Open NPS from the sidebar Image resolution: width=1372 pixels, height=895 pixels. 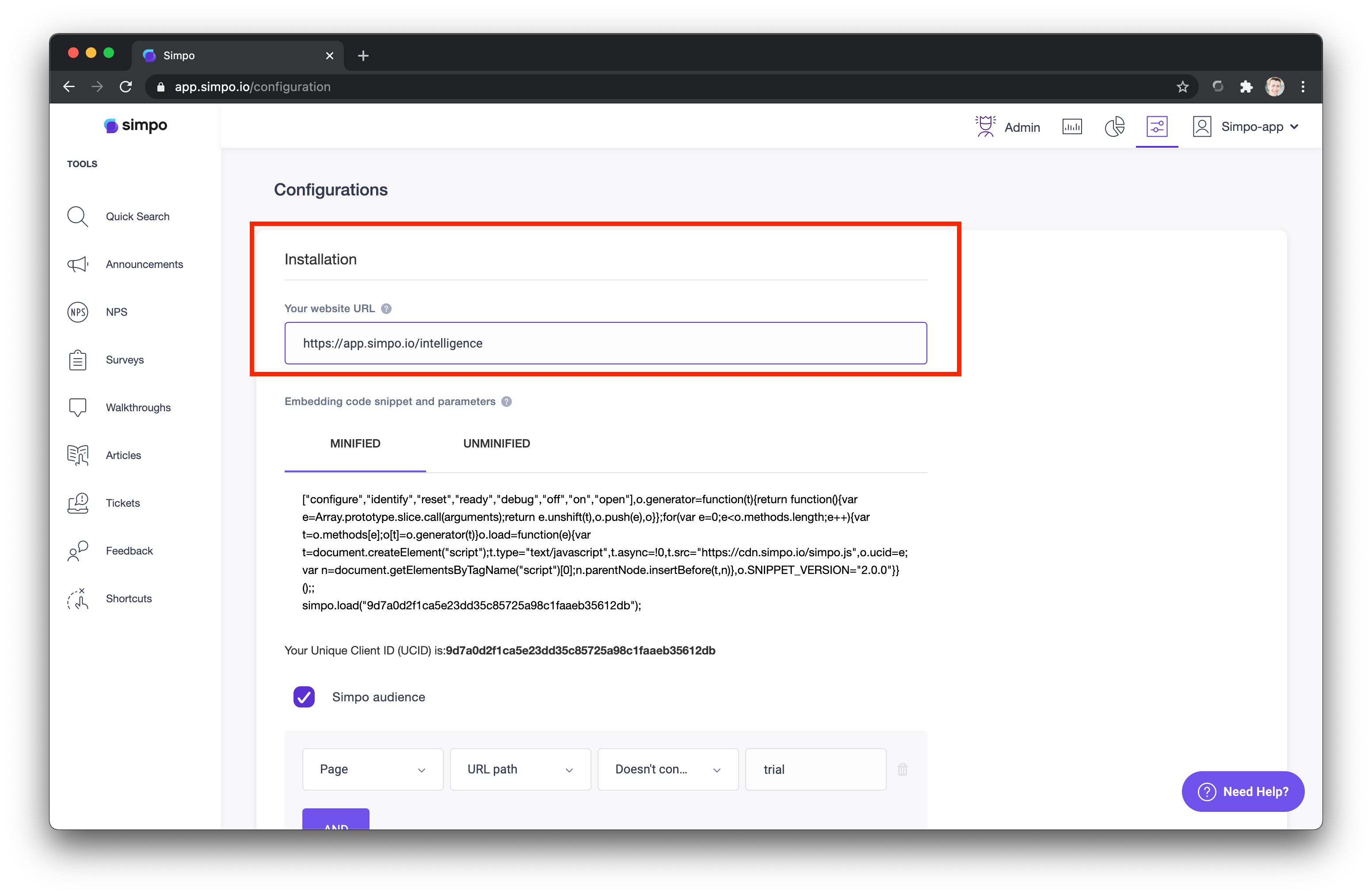116,312
